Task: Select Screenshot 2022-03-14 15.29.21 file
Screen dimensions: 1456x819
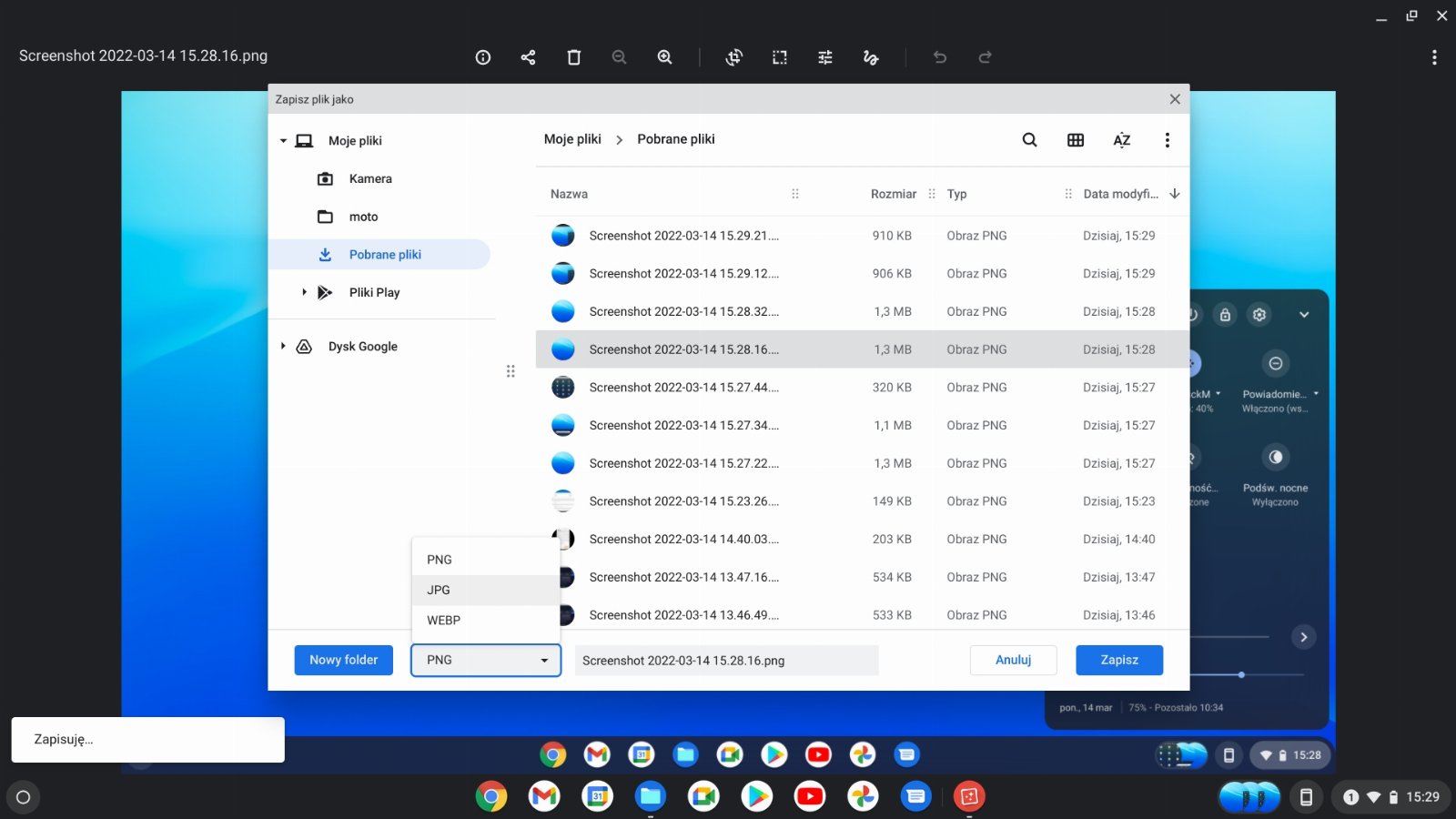Action: pyautogui.click(x=862, y=236)
